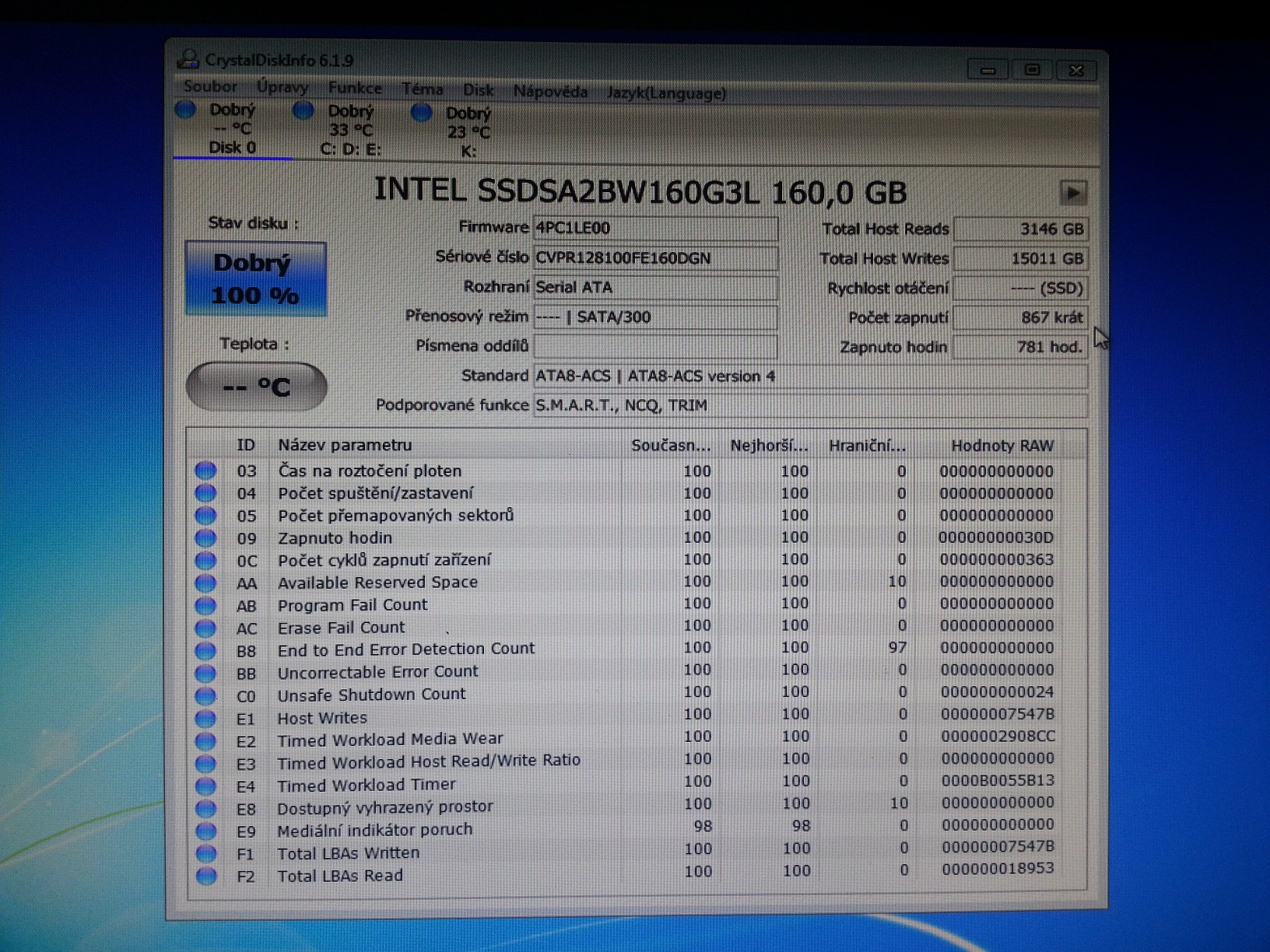The height and width of the screenshot is (952, 1270).
Task: Switch to the C: D: E: drive tab
Action: (x=351, y=130)
